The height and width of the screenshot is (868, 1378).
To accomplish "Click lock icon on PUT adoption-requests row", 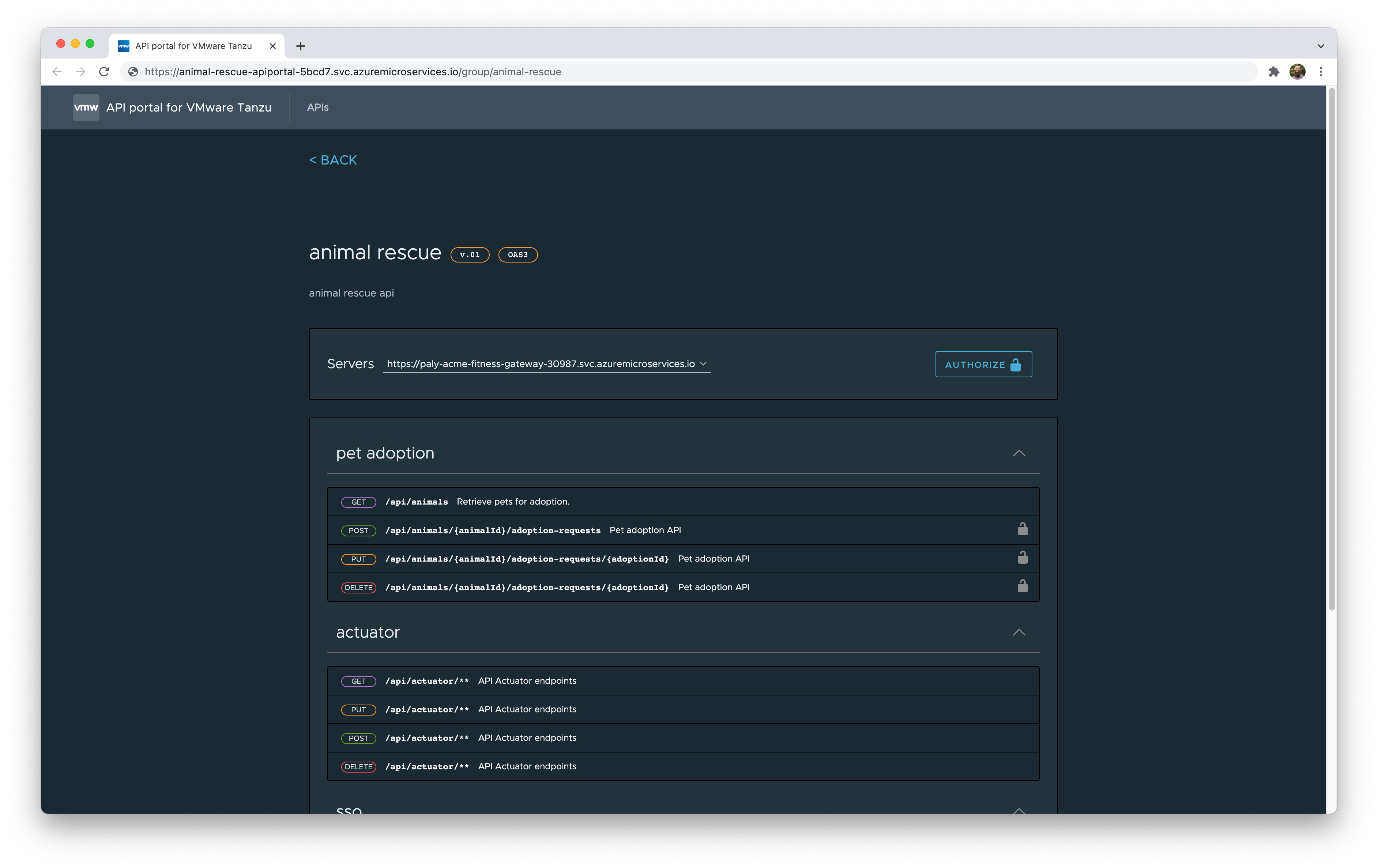I will (1022, 558).
